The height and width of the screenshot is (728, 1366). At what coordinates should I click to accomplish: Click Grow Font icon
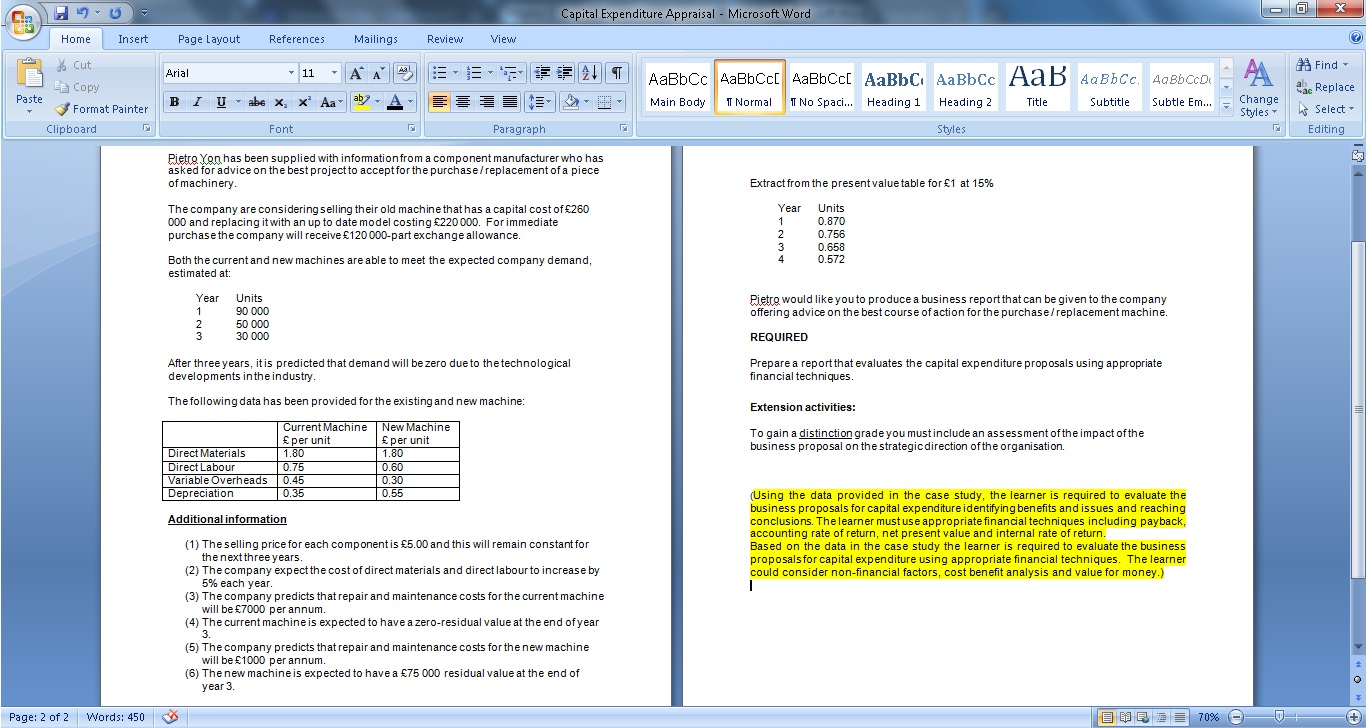357,73
